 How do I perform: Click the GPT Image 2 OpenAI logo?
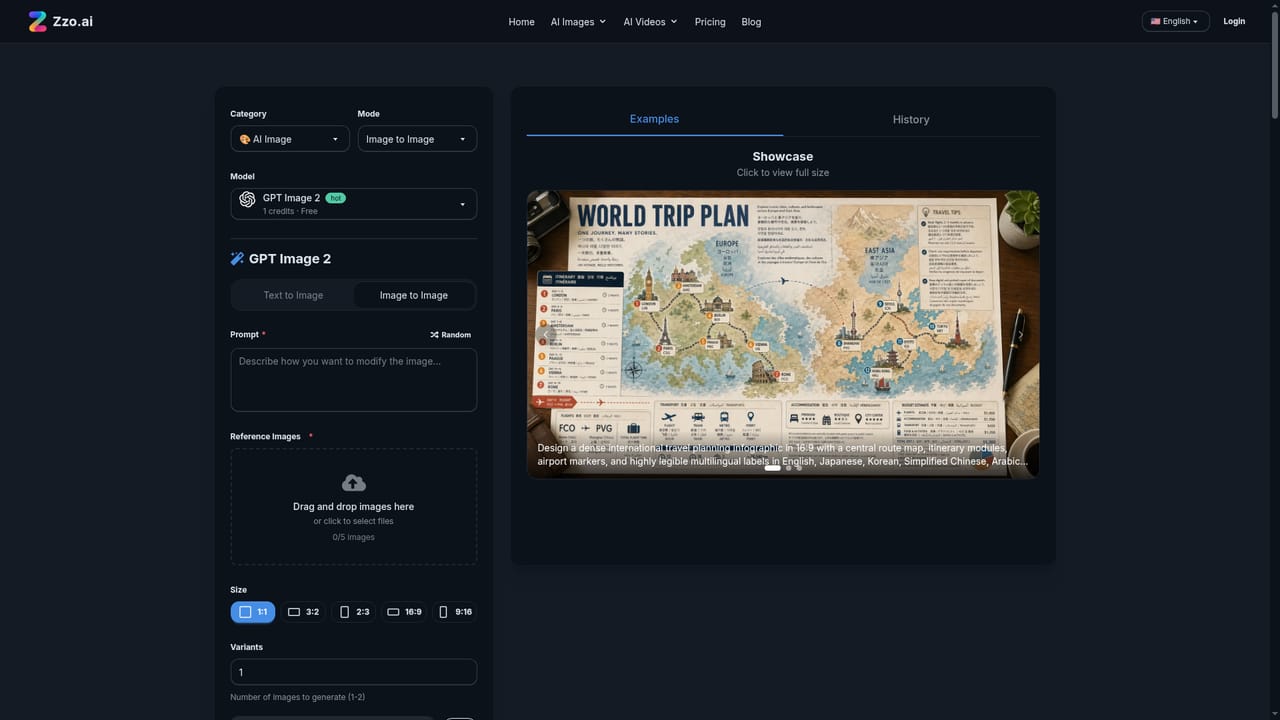(x=247, y=199)
